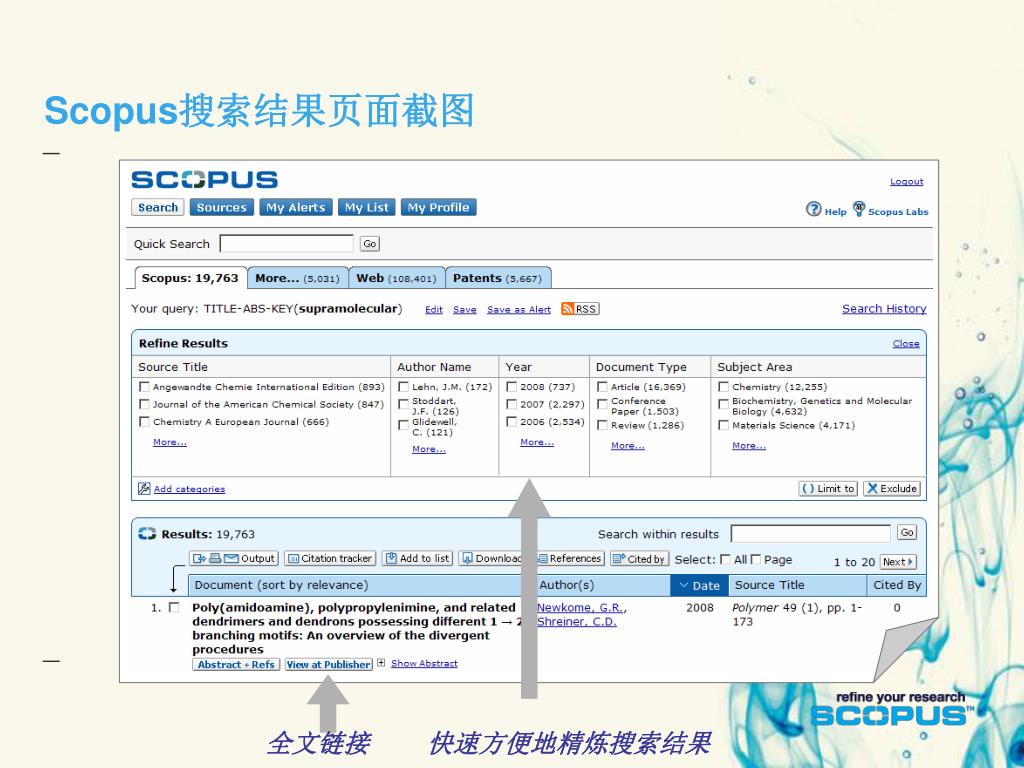Click Save as Alert link
This screenshot has width=1024, height=768.
click(519, 310)
